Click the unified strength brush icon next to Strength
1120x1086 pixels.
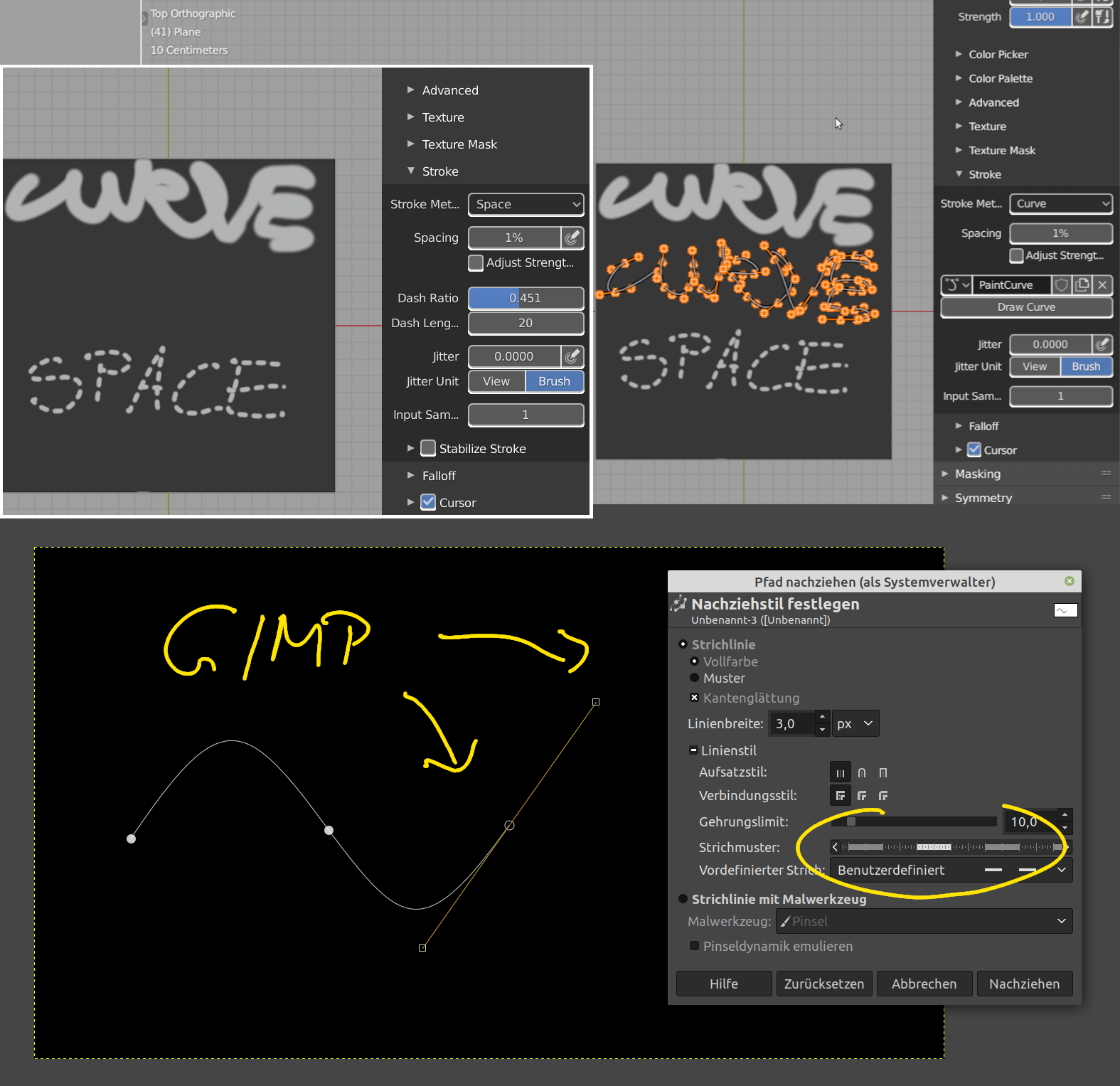point(1102,16)
